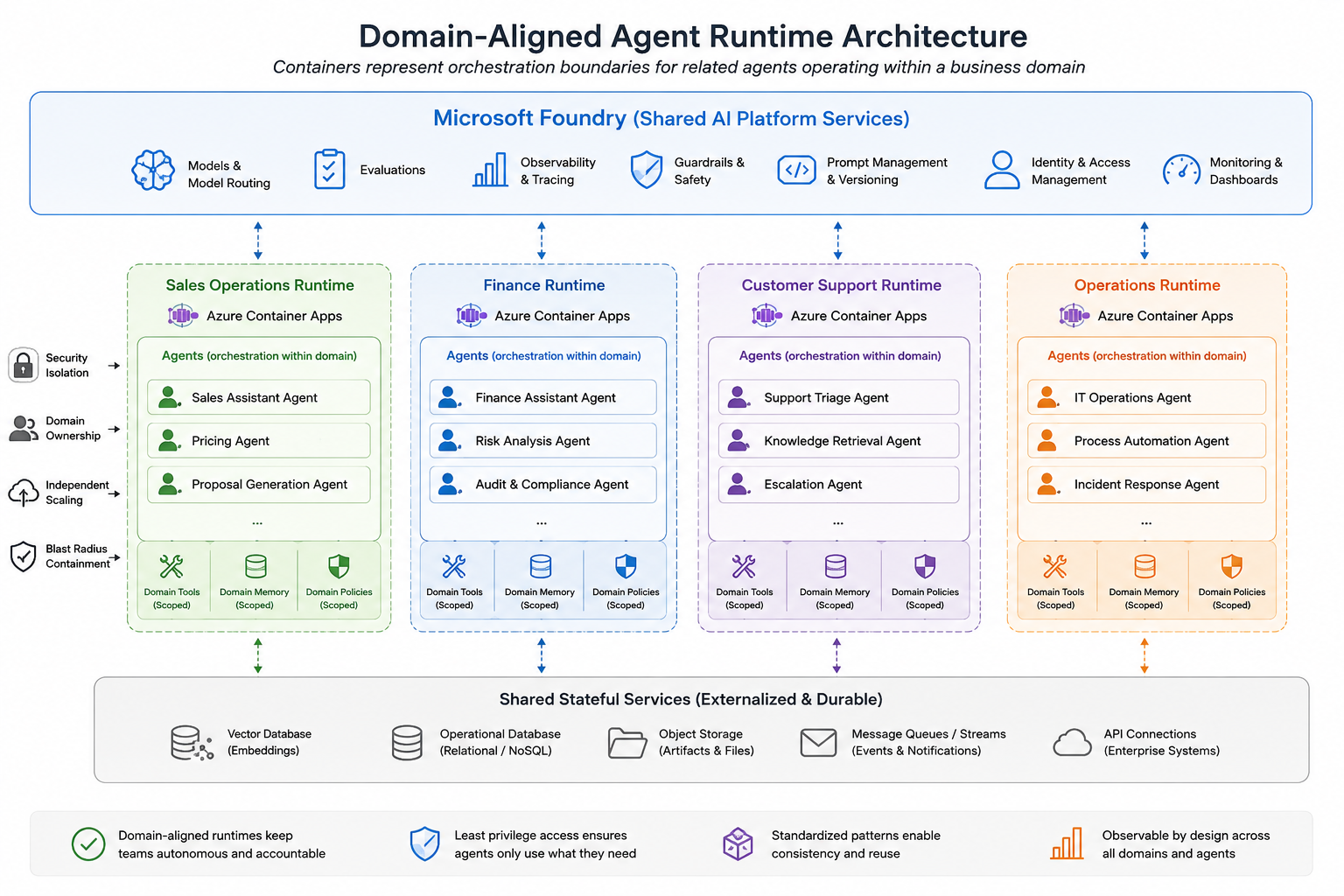1344x896 pixels.
Task: Click the Microsoft Foundry title text
Action: (x=671, y=118)
